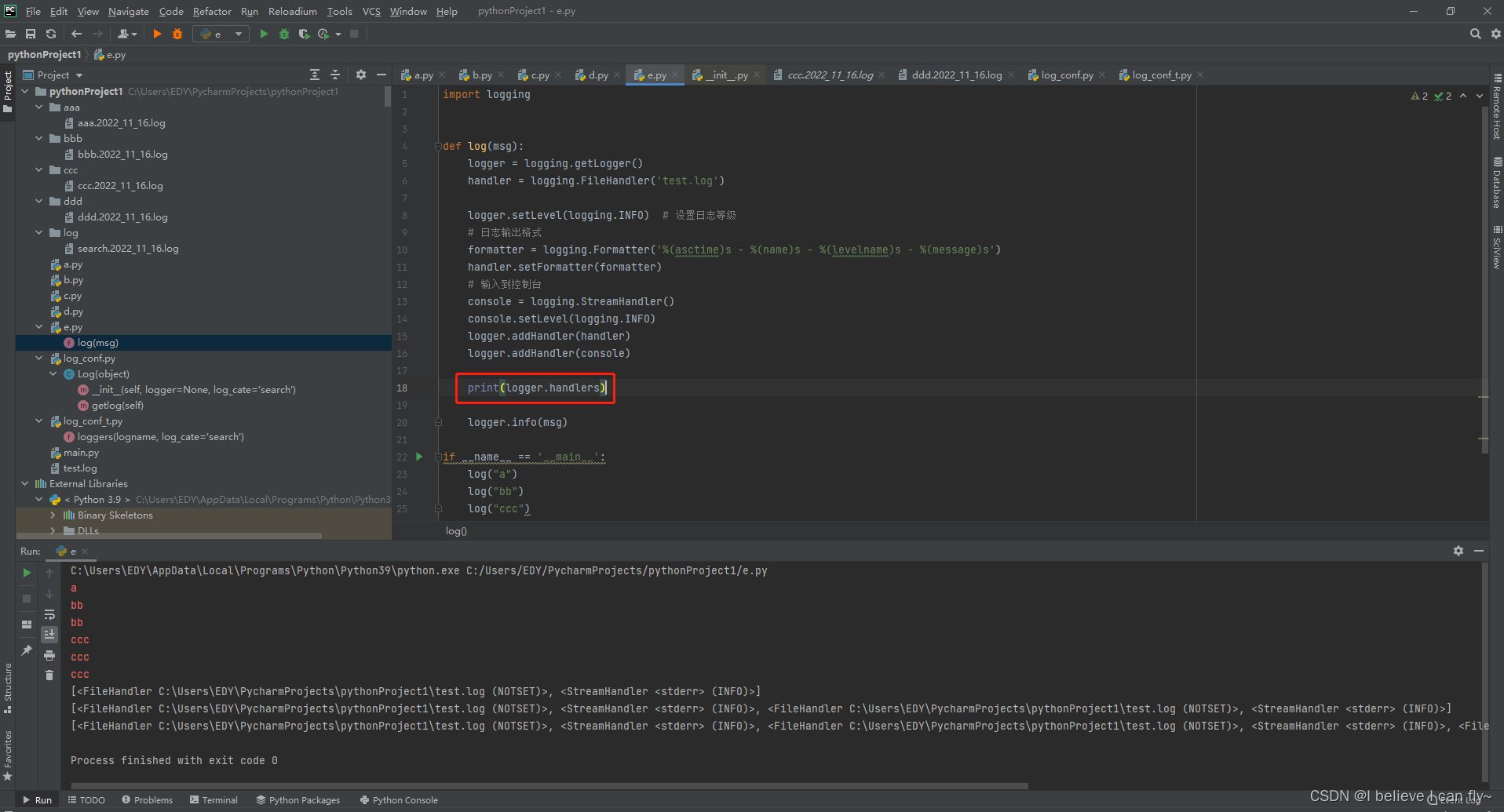Switch to the log_conf.py editor tab
The image size is (1504, 812).
coord(1067,75)
